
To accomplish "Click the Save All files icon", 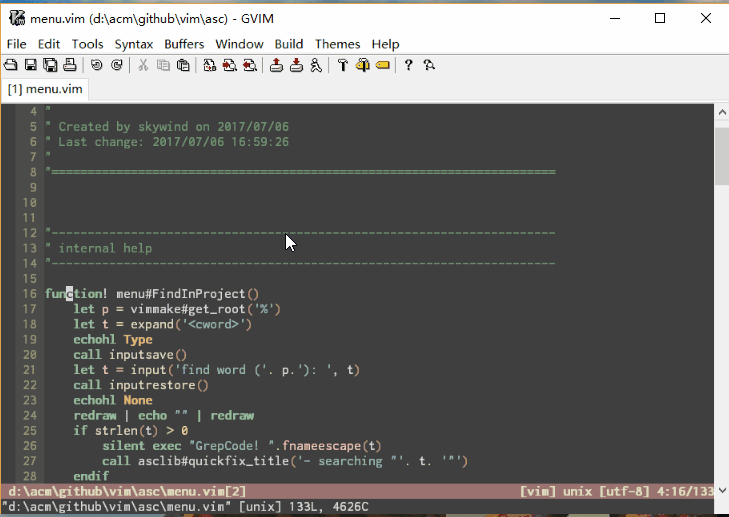I will (50, 65).
